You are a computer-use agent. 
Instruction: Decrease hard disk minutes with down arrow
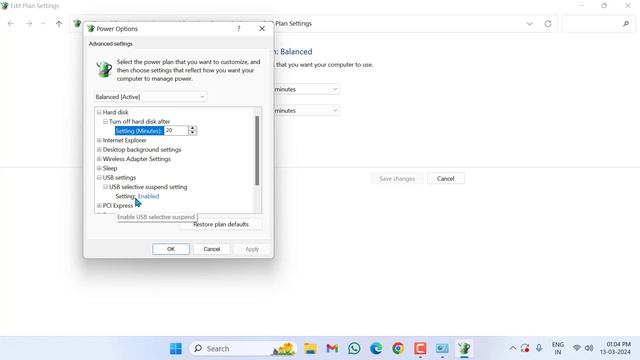click(x=192, y=133)
